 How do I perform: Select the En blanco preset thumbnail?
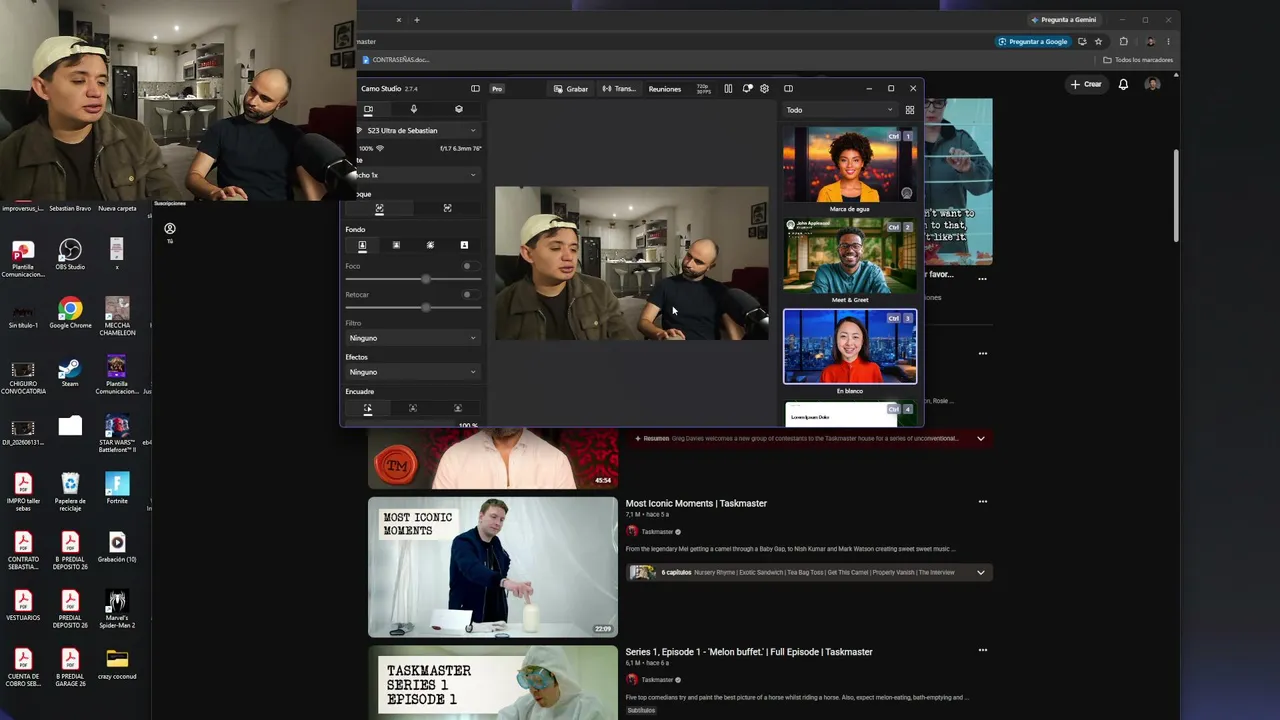click(x=850, y=346)
